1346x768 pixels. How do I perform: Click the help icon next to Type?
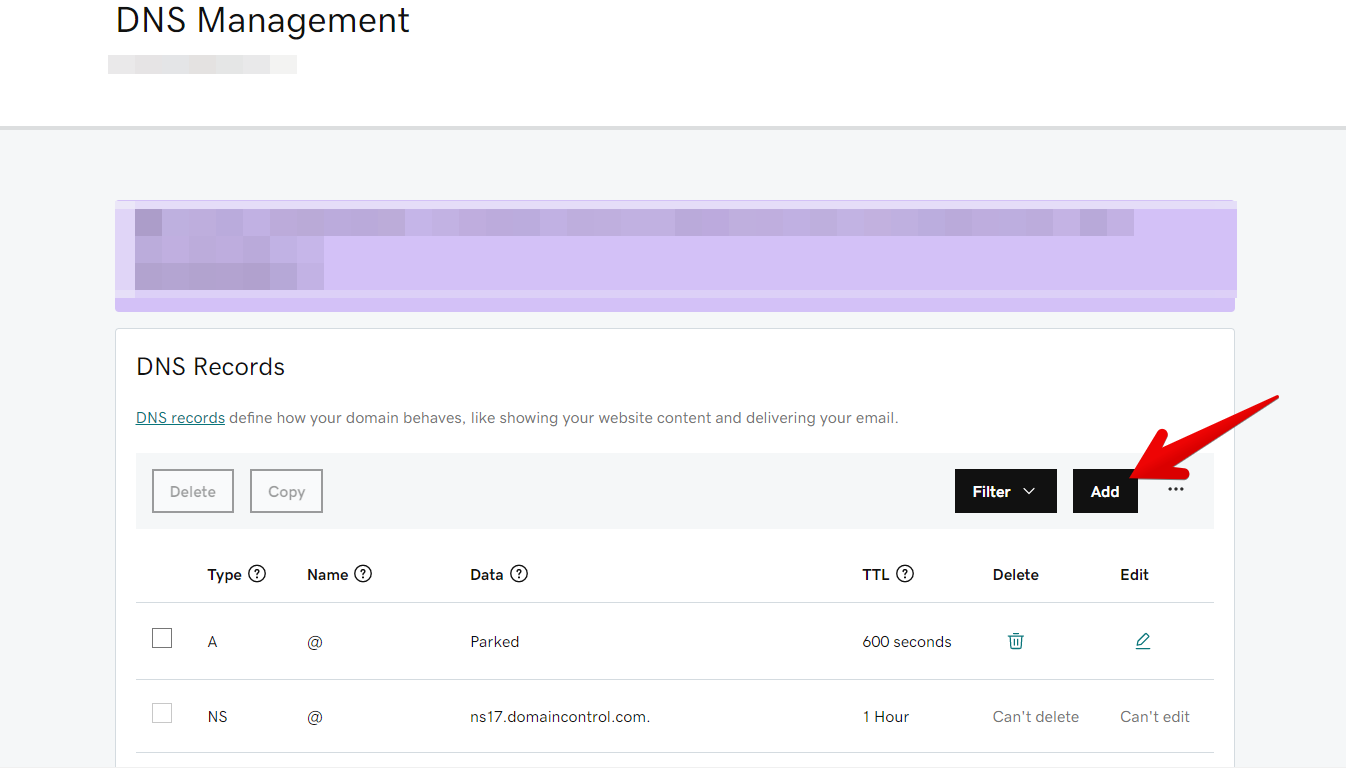click(257, 574)
